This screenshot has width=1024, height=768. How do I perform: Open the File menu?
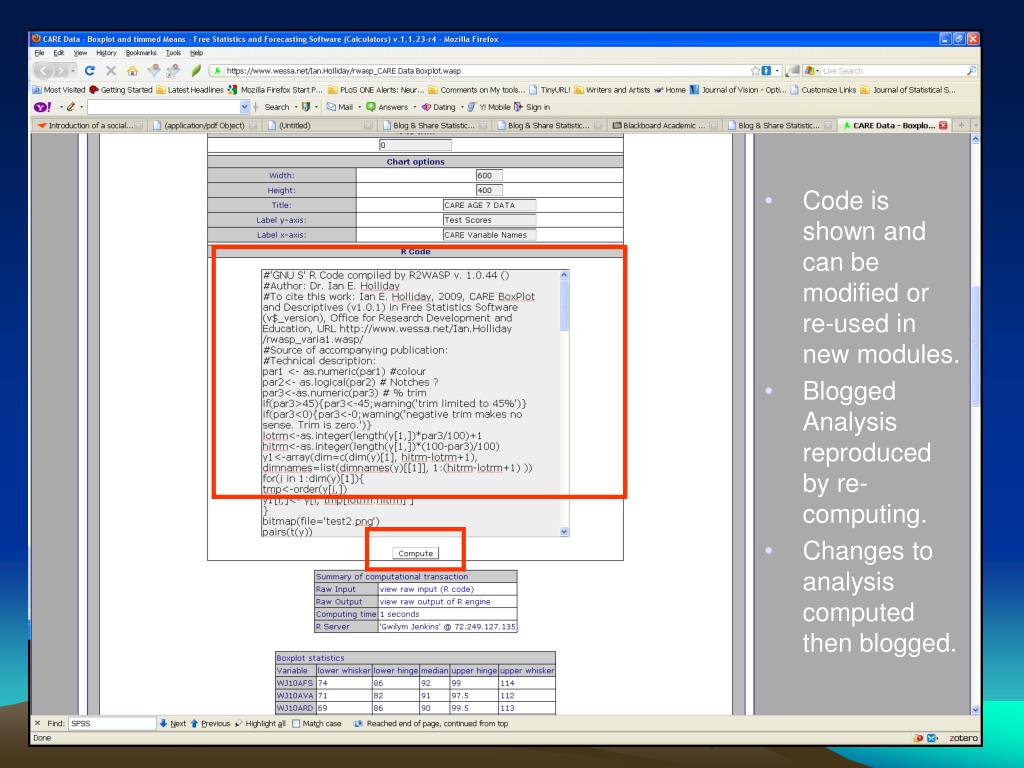[39, 53]
